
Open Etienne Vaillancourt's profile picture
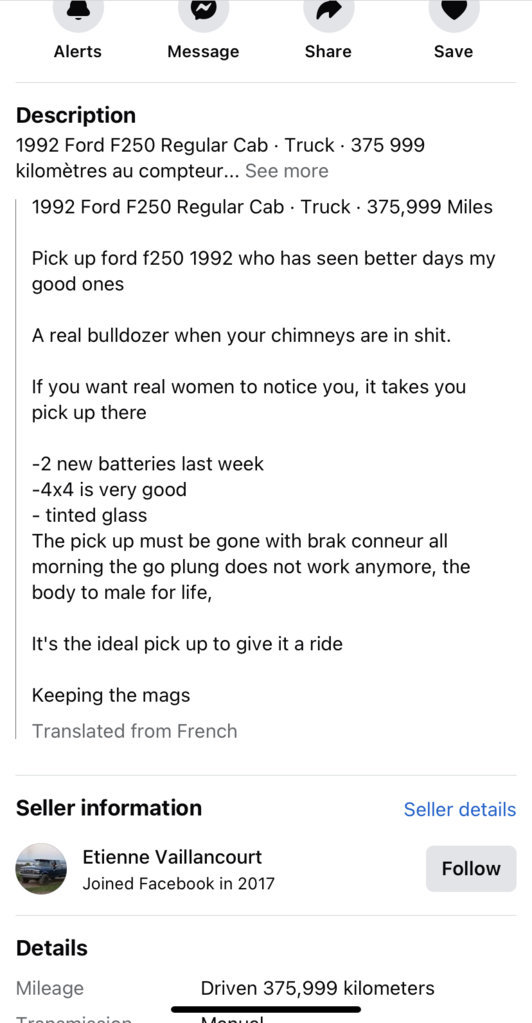coord(41,868)
